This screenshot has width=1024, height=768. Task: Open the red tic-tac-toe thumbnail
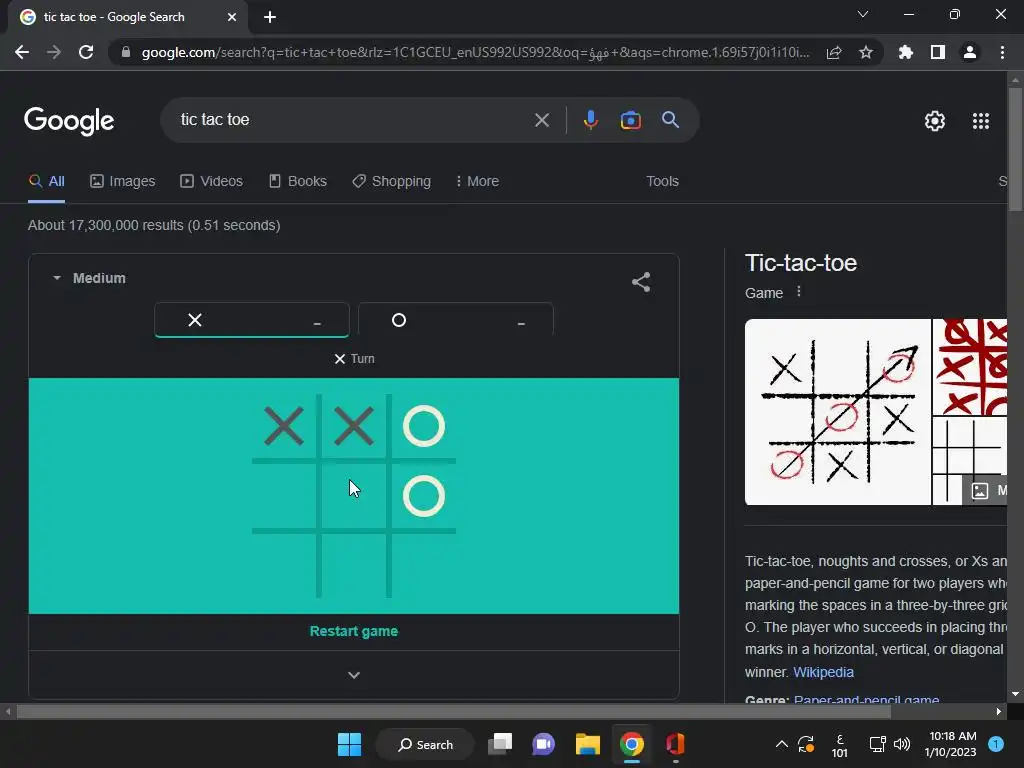[970, 367]
